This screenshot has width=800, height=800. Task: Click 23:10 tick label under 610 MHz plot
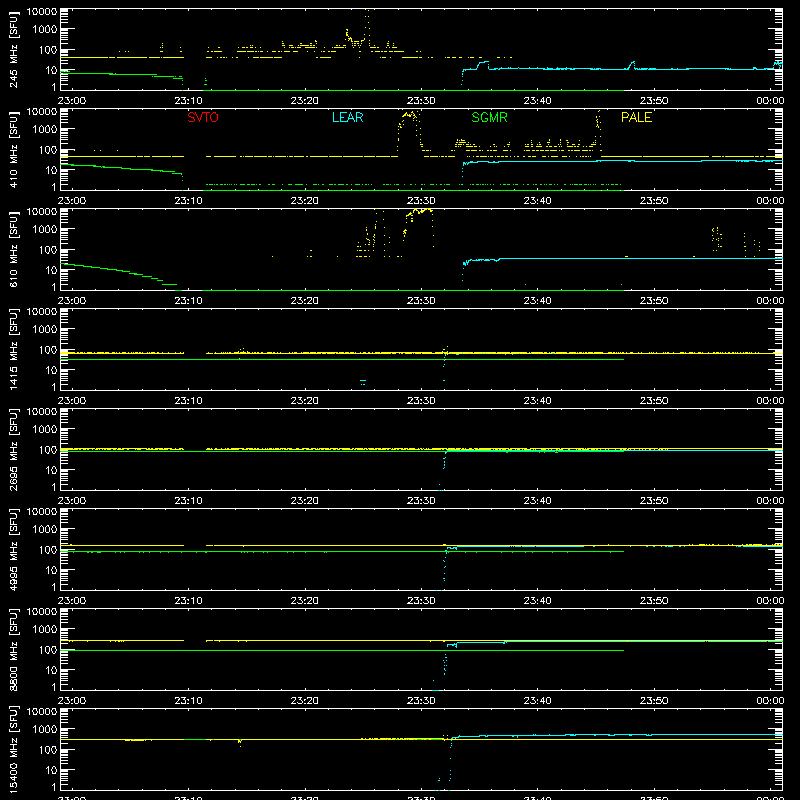pos(188,301)
